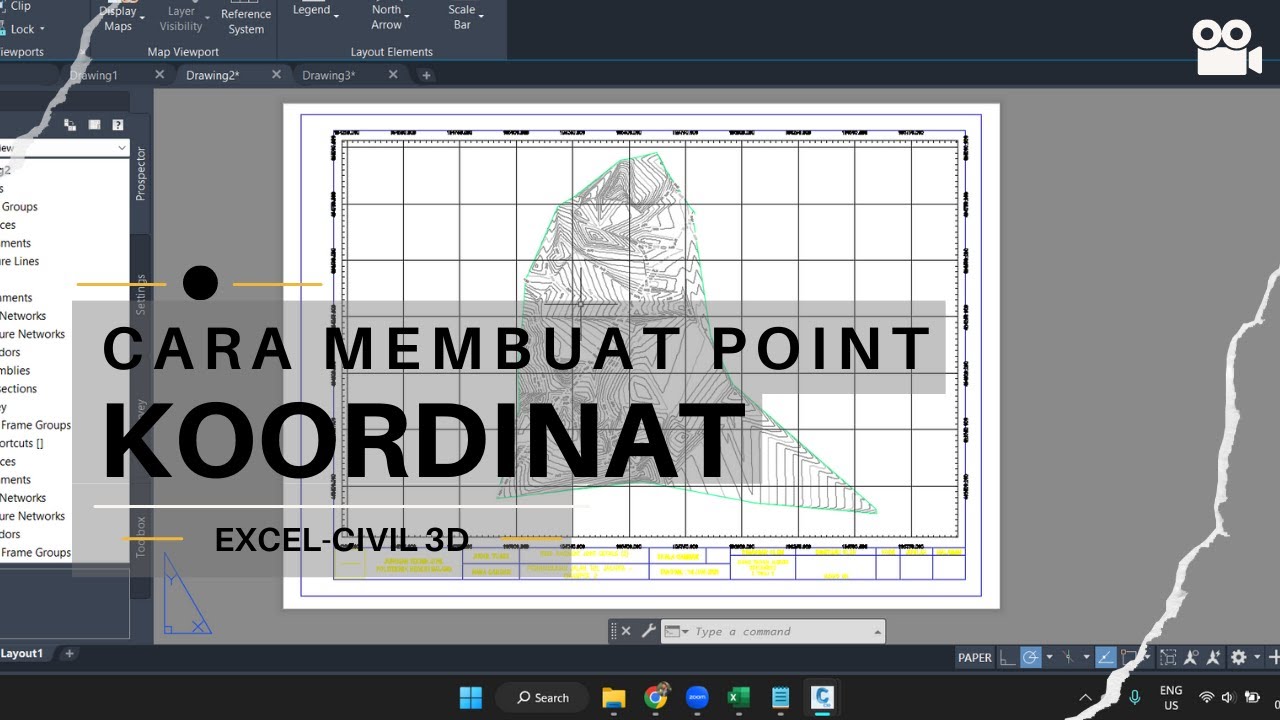Select Point Groups in Prospector tree
The width and height of the screenshot is (1280, 720).
tap(19, 207)
